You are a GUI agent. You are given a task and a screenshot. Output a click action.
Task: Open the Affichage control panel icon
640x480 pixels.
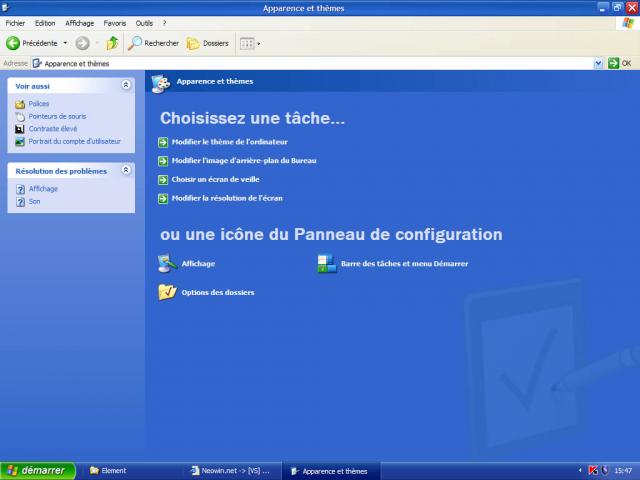point(167,263)
